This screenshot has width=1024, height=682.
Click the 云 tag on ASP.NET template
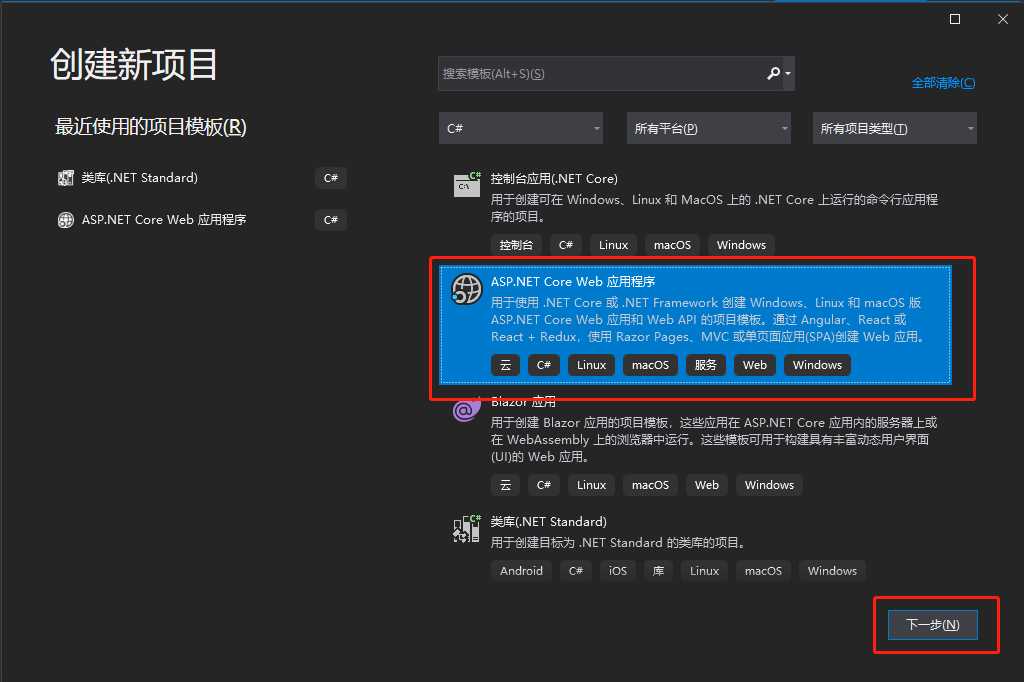click(x=505, y=365)
